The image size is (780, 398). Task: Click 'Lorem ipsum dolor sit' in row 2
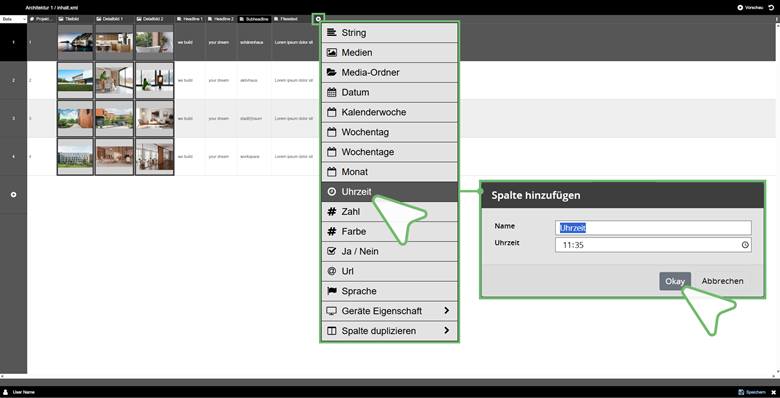coord(293,80)
